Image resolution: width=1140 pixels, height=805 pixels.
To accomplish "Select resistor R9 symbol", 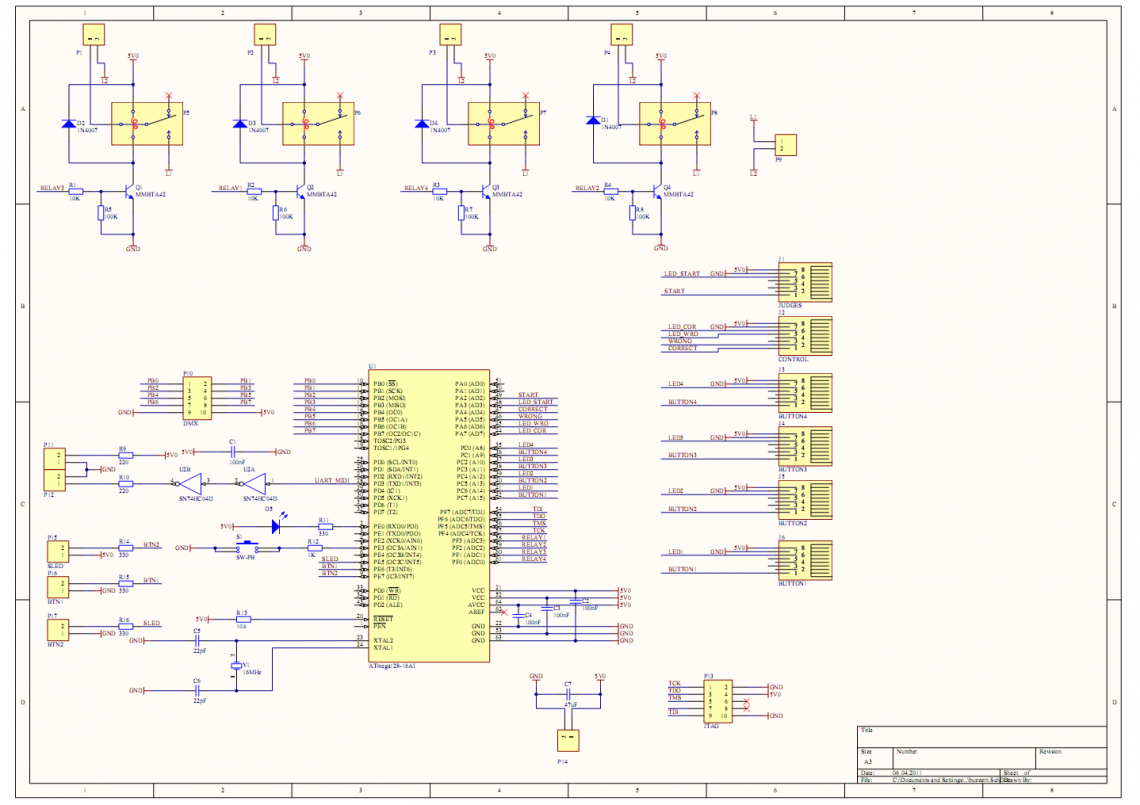I will [x=126, y=455].
